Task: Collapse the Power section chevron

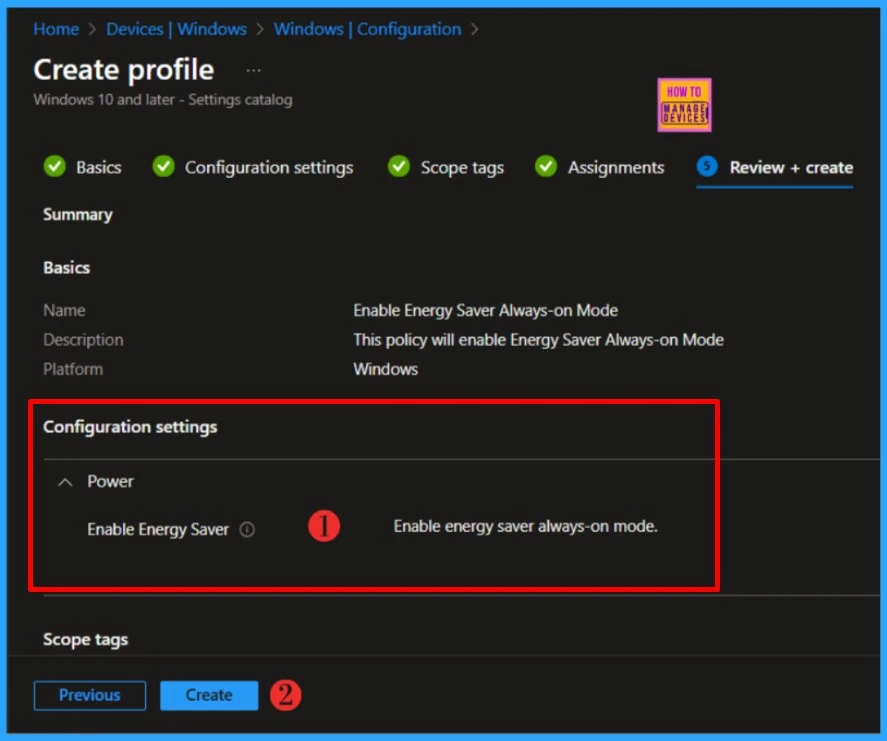Action: click(x=66, y=482)
